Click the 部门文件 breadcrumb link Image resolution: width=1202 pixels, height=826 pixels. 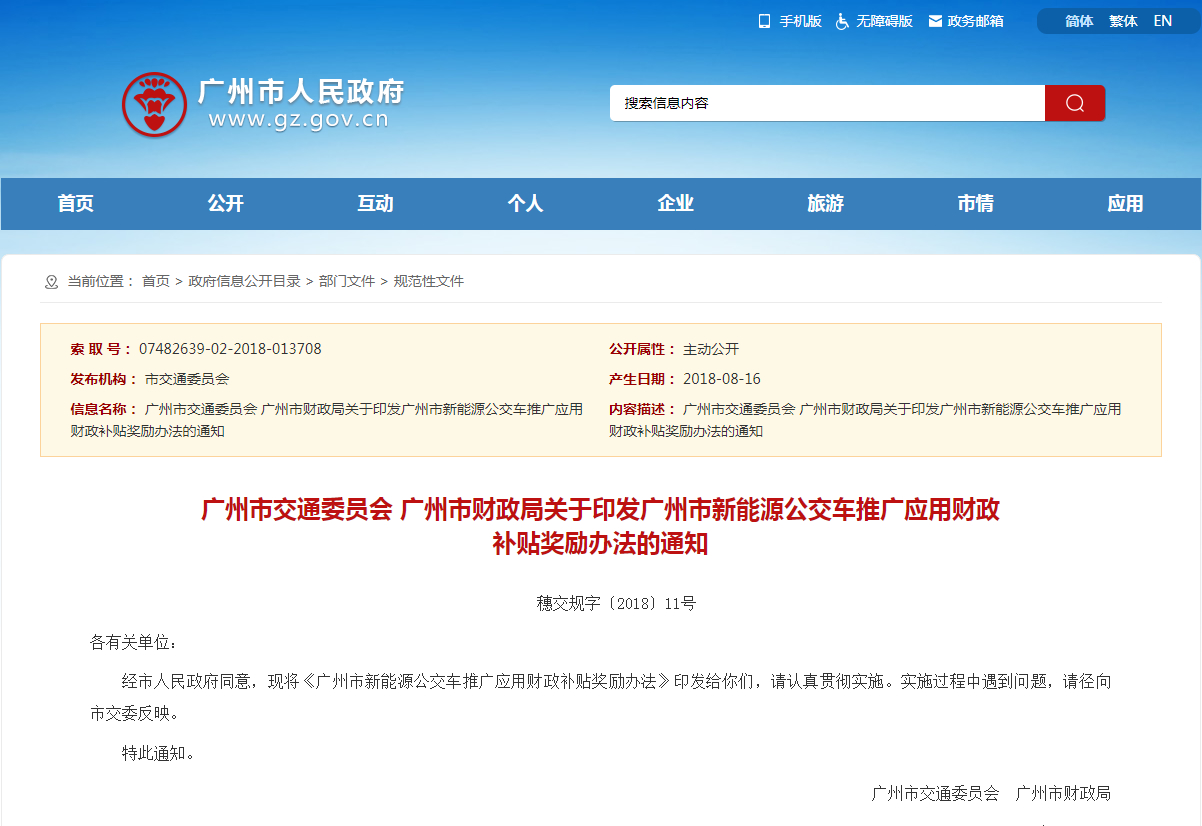tap(347, 282)
